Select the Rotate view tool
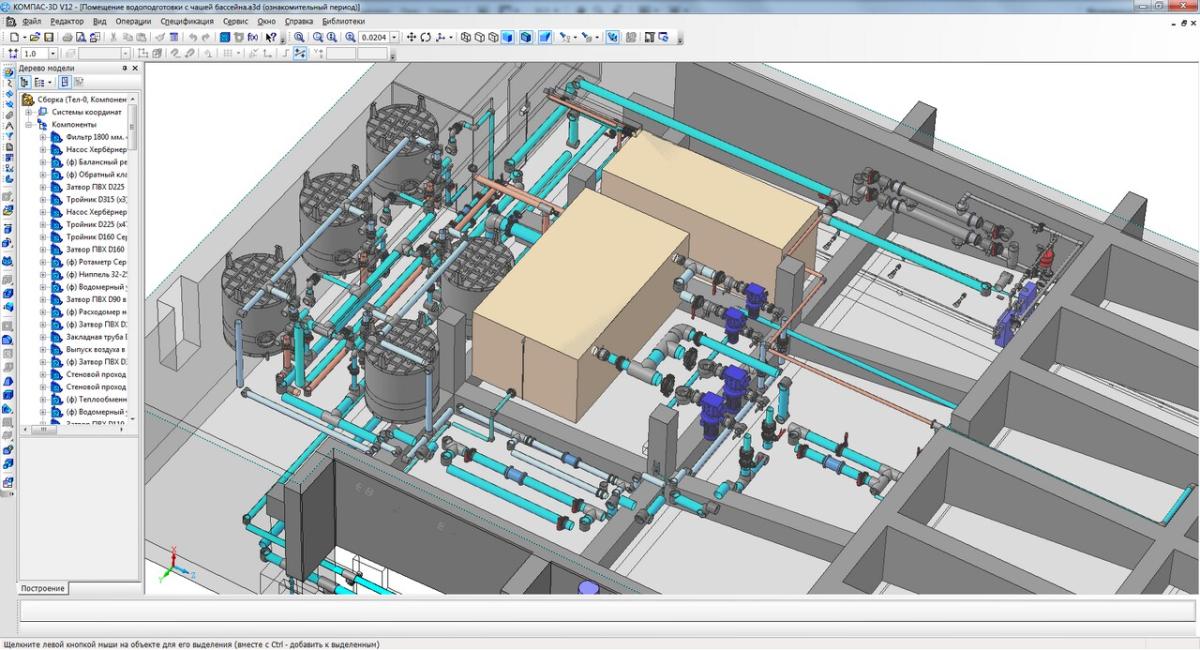This screenshot has width=1200, height=650. click(425, 37)
